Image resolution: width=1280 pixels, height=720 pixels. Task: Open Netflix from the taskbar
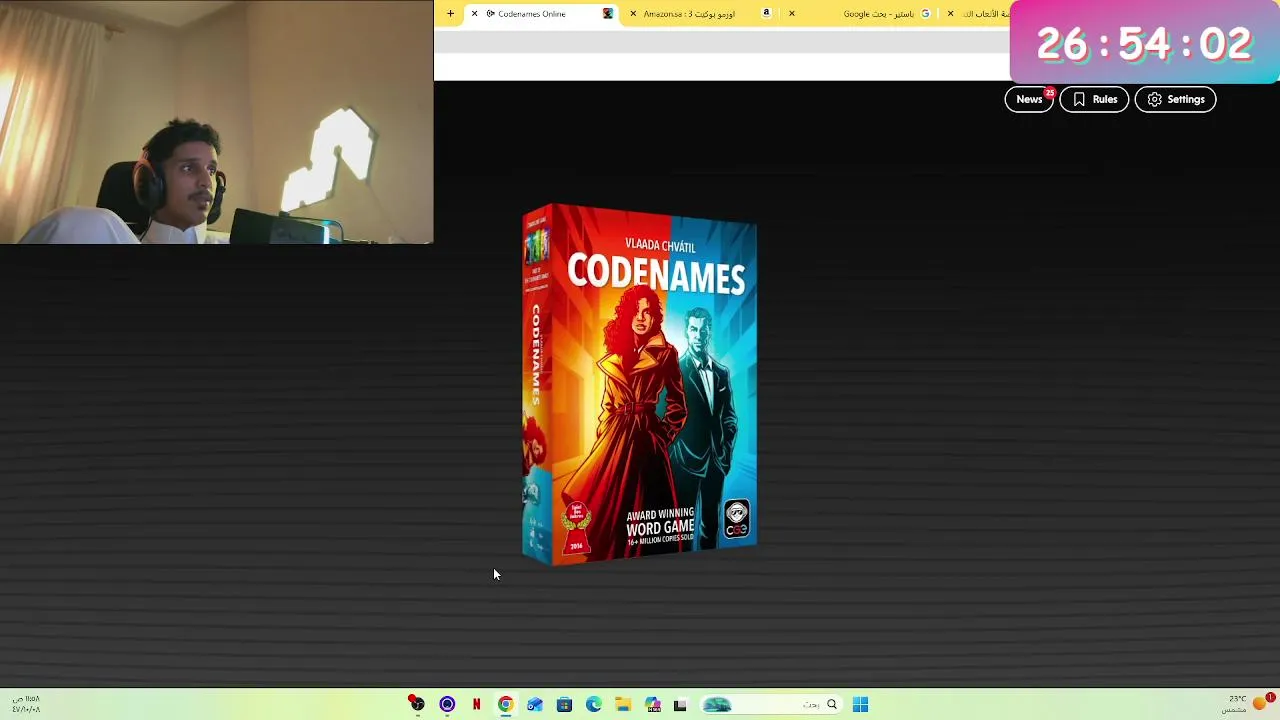476,704
